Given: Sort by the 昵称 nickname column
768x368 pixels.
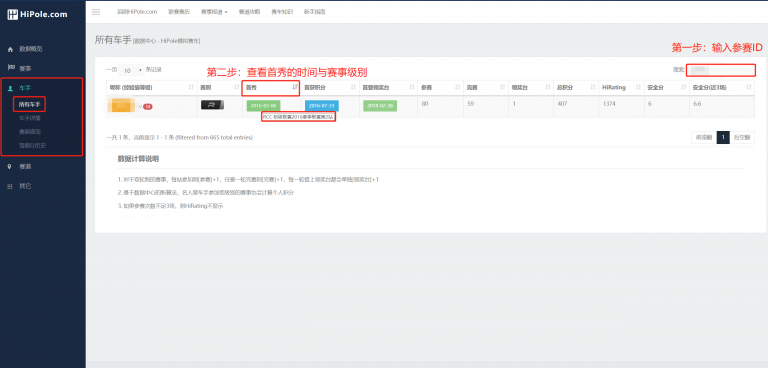Looking at the screenshot, I should click(x=151, y=87).
